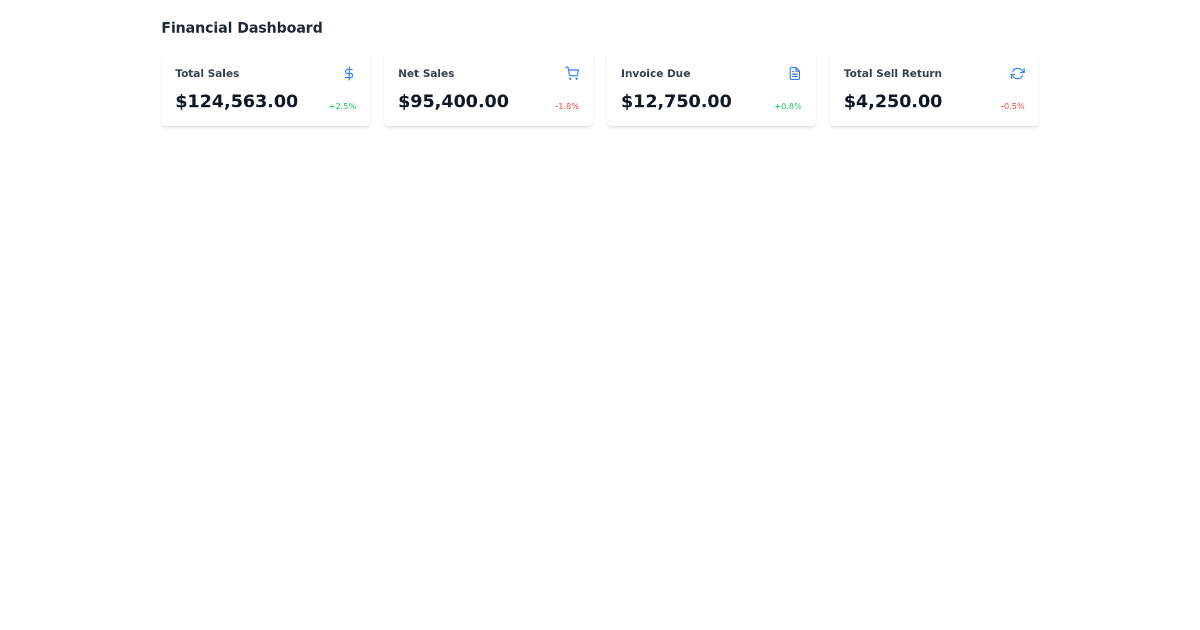Click the Invoice Due card title
The width and height of the screenshot is (1200, 630).
point(655,73)
